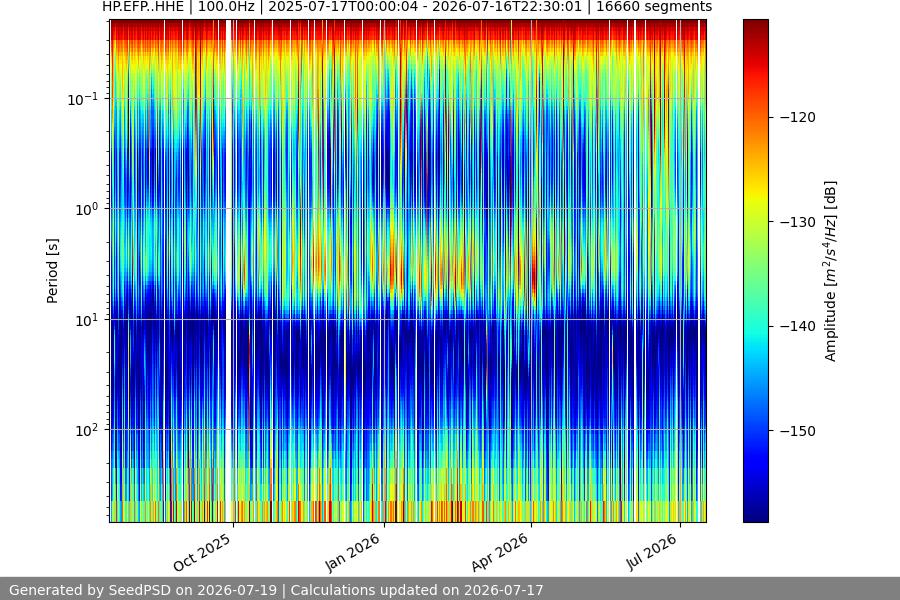Click the 10¹ period tick label
The height and width of the screenshot is (600, 900).
87,320
